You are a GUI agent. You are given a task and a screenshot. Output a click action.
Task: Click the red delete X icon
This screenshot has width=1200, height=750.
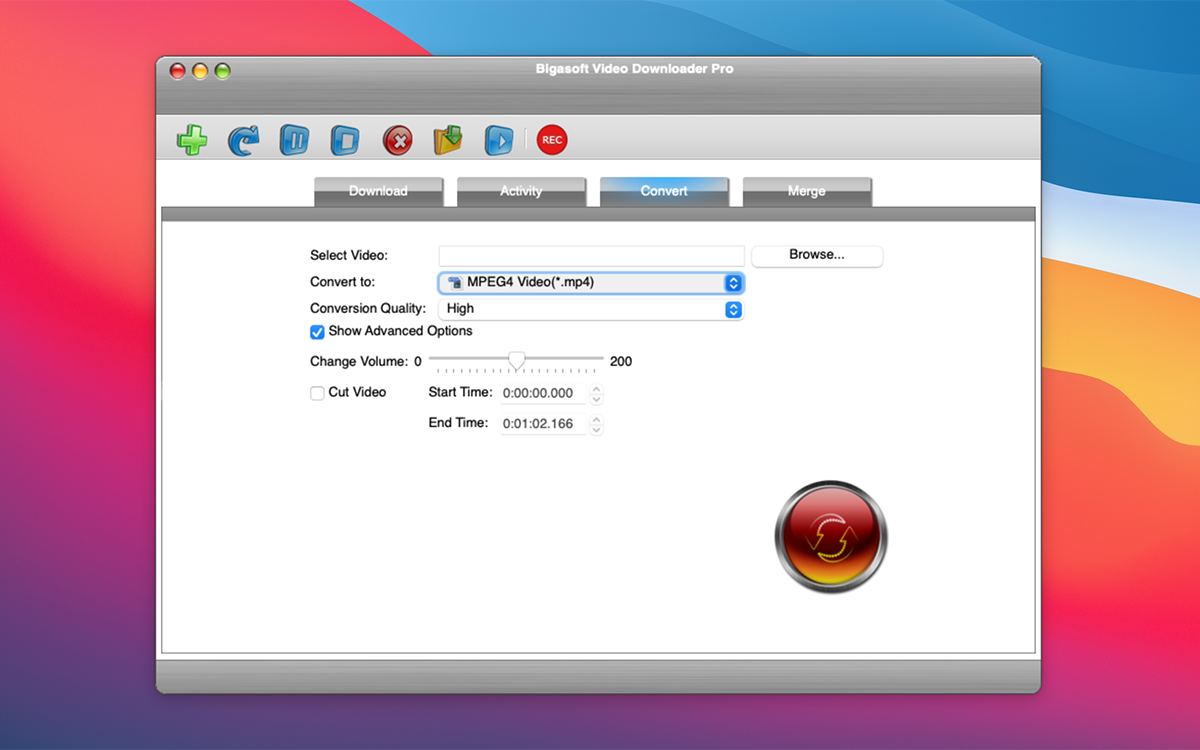(397, 140)
